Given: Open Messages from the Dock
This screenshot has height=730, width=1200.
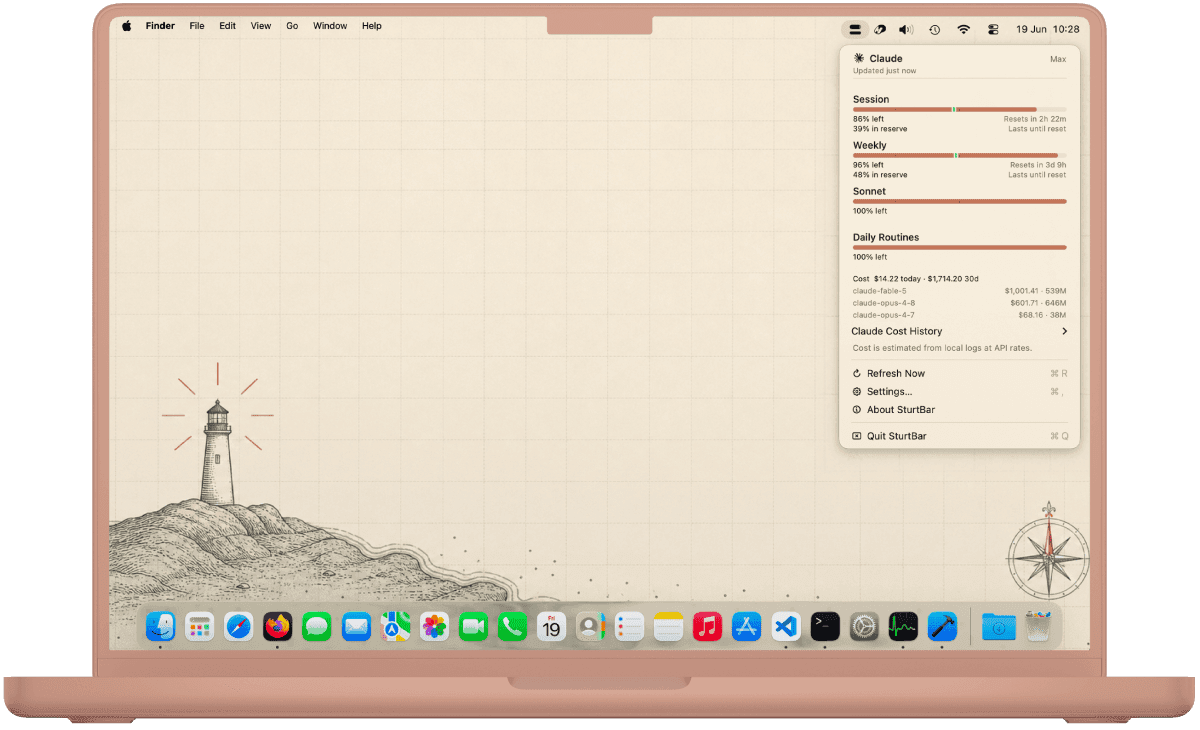Looking at the screenshot, I should tap(317, 627).
